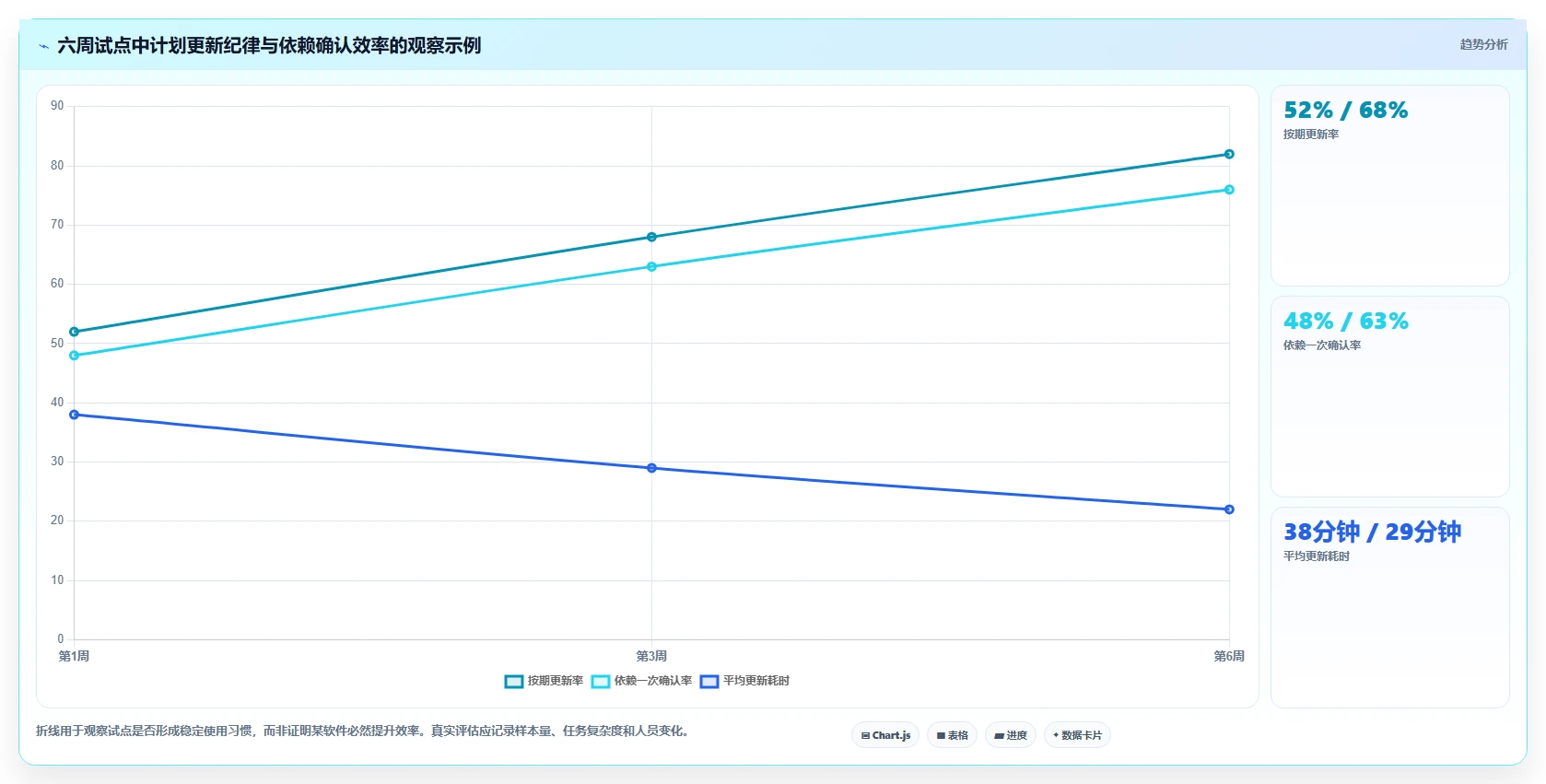Click the 按期更新率 caption in the stat card
This screenshot has height=784, width=1546.
pos(1311,135)
